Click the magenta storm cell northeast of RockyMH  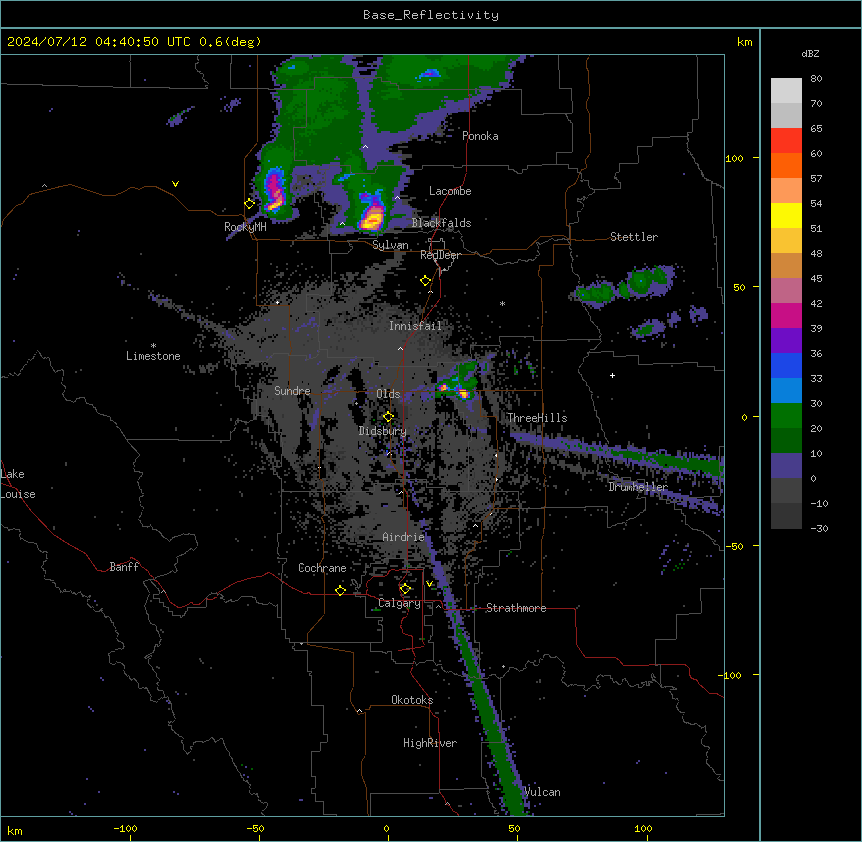(274, 190)
